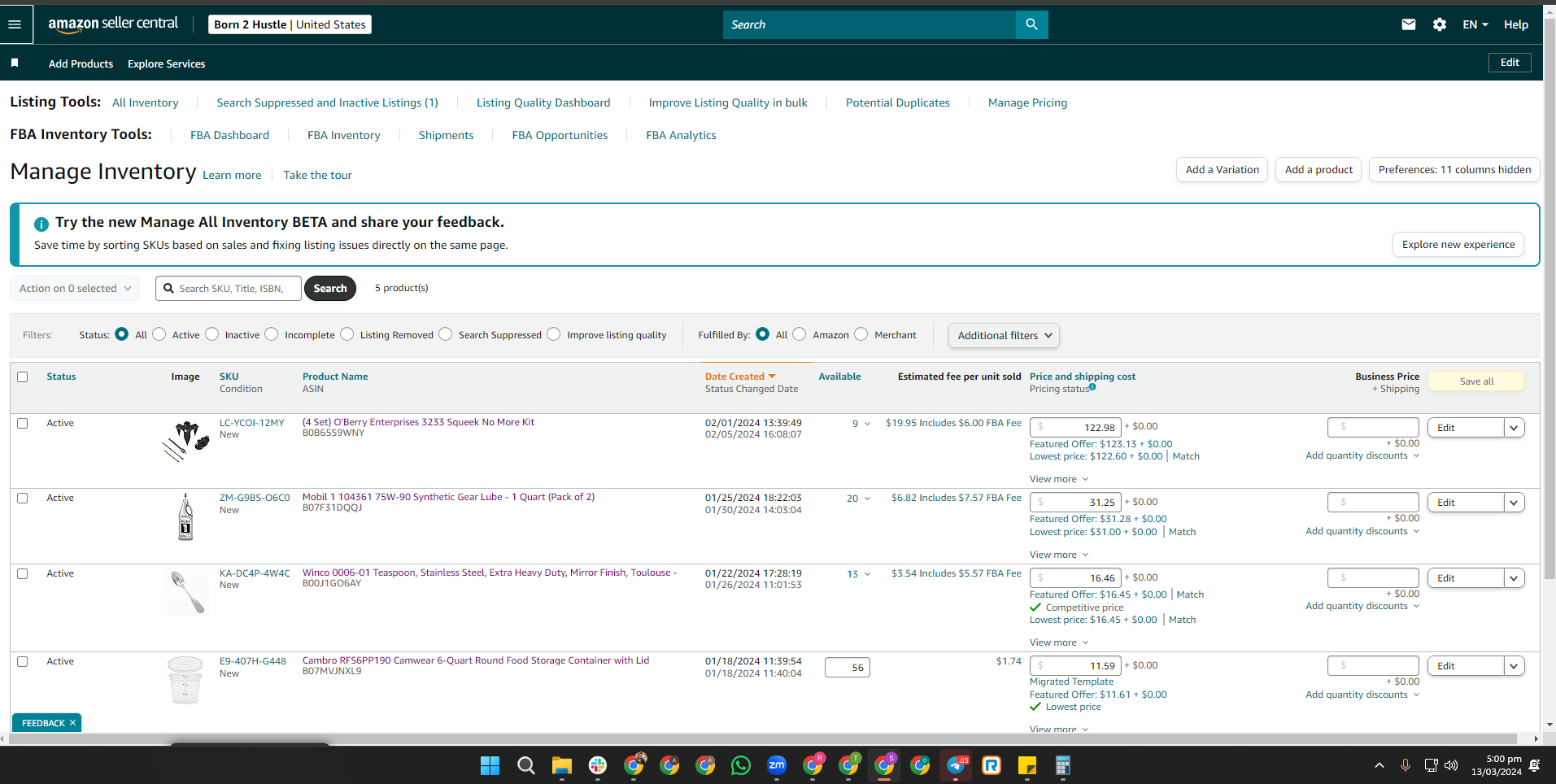Click the Date Created sort arrow
Screen dimensions: 1556x784
[772, 376]
